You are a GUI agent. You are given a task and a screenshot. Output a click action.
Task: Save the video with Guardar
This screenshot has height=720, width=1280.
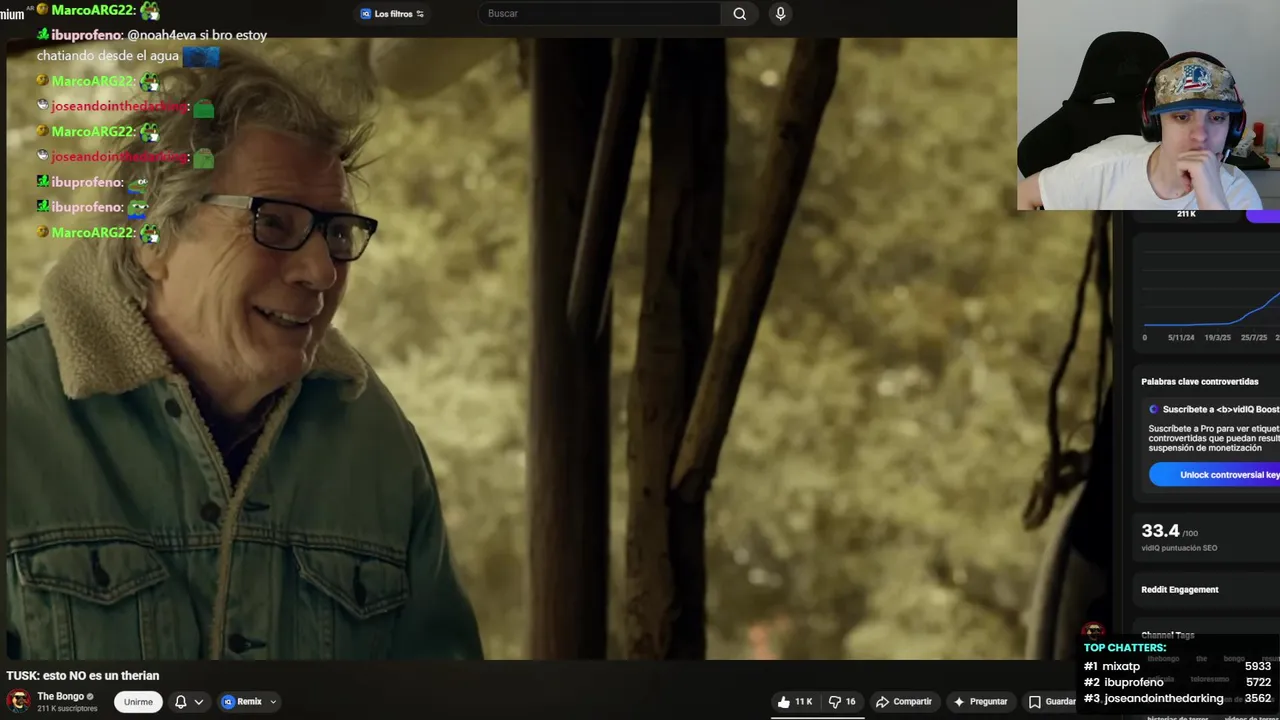[1052, 702]
